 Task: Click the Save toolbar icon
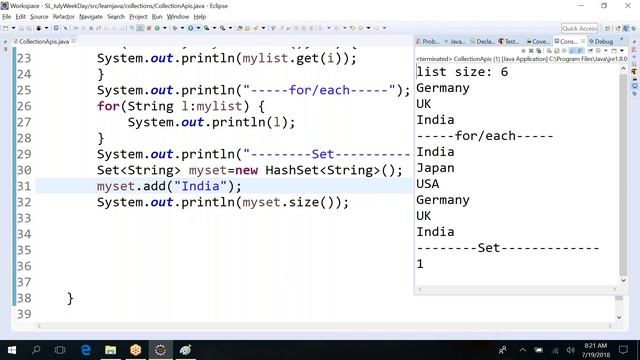(x=22, y=28)
